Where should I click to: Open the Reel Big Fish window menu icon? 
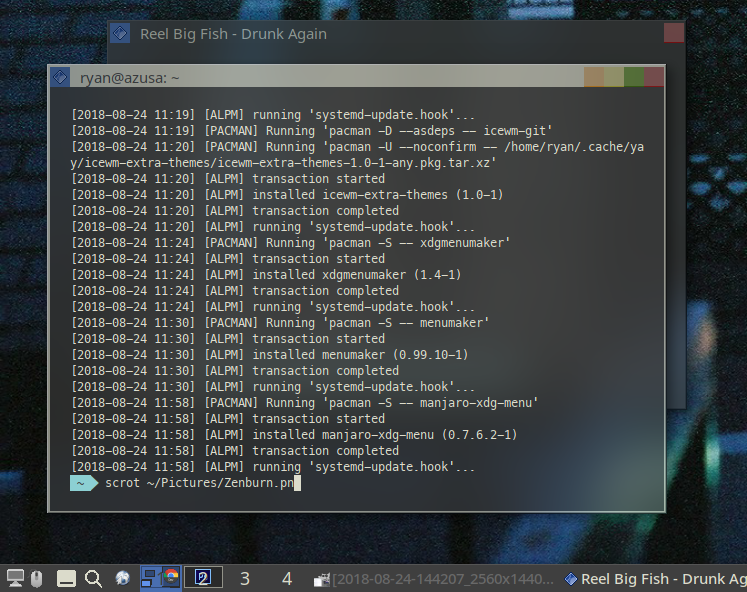tap(120, 33)
